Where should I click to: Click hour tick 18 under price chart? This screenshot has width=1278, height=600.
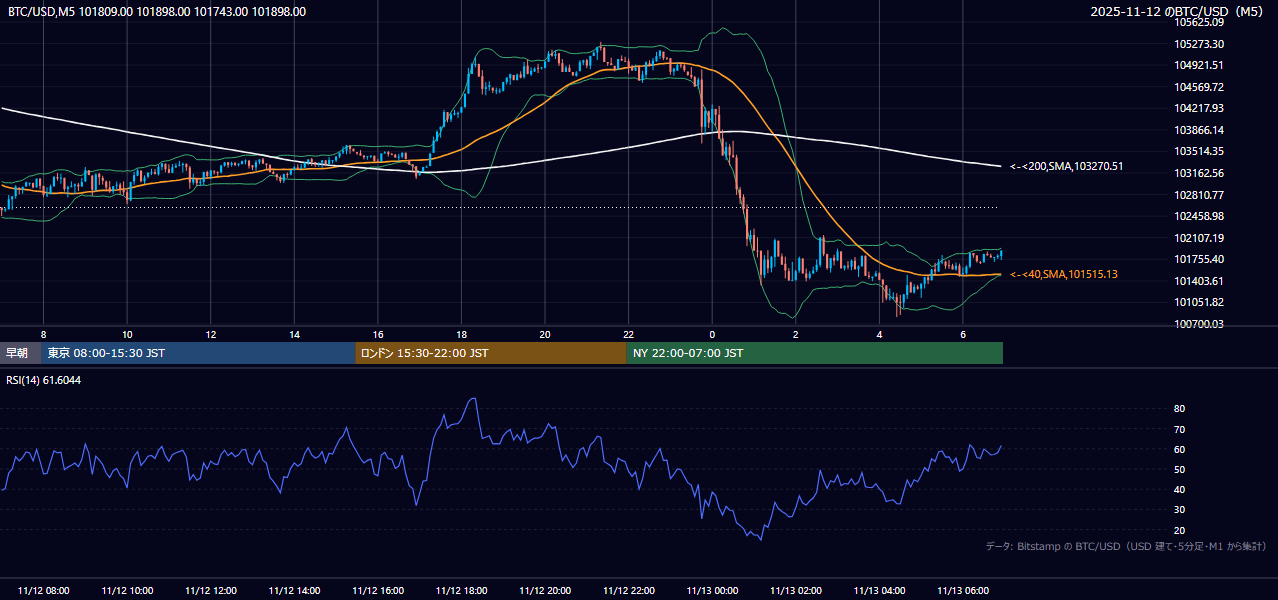click(x=462, y=334)
